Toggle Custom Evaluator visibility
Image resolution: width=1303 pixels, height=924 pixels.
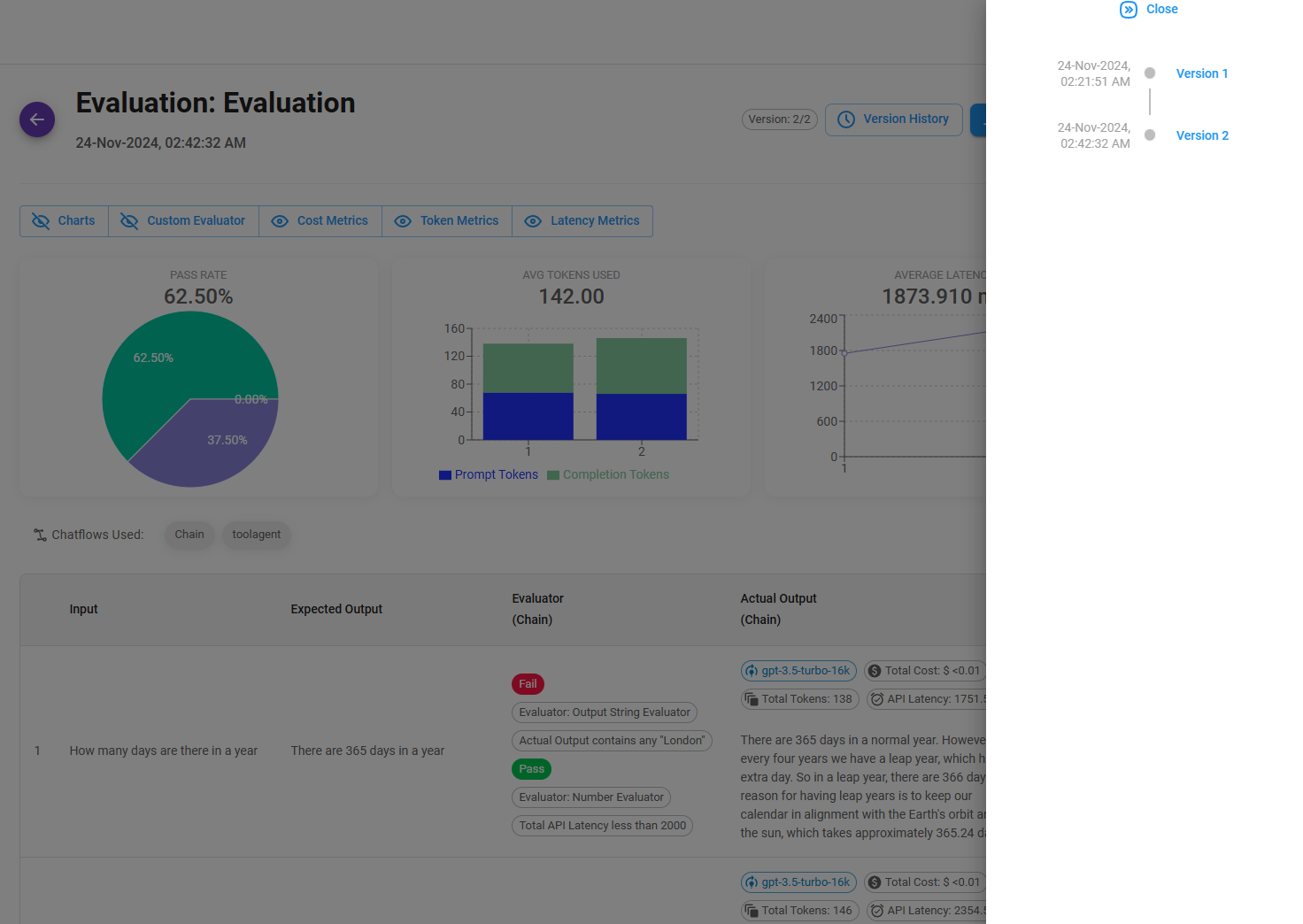point(183,221)
